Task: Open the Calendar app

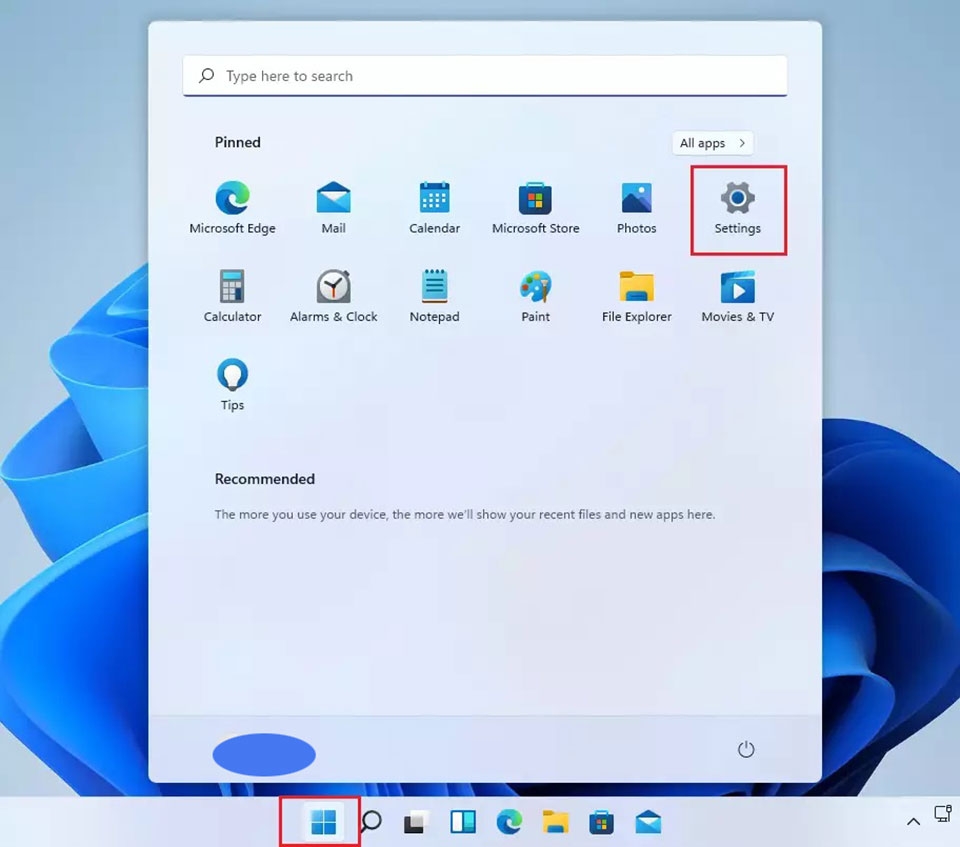Action: tap(434, 199)
